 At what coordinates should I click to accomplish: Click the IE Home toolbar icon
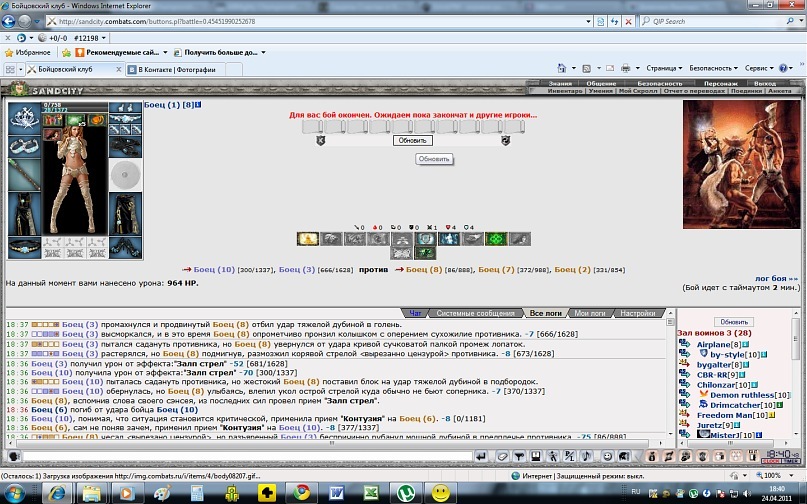point(562,68)
